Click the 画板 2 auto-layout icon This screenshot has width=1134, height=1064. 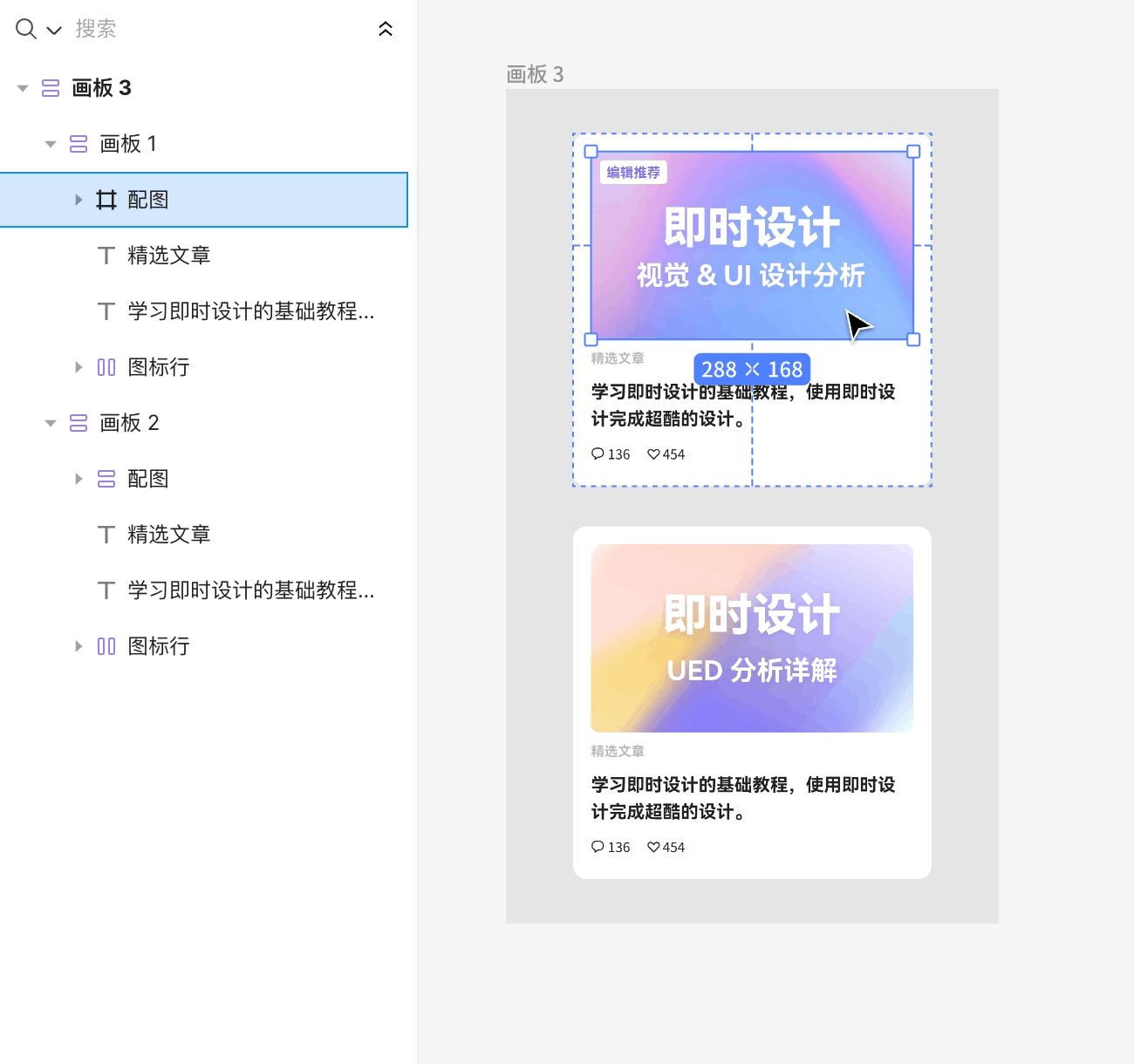click(x=79, y=423)
